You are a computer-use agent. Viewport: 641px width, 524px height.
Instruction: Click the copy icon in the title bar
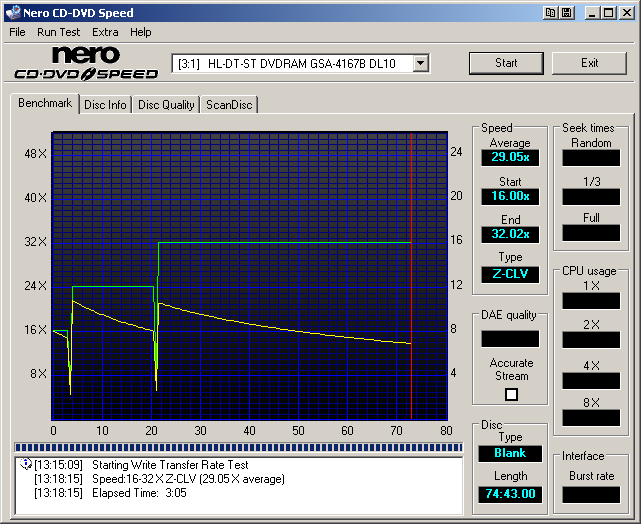pos(550,13)
